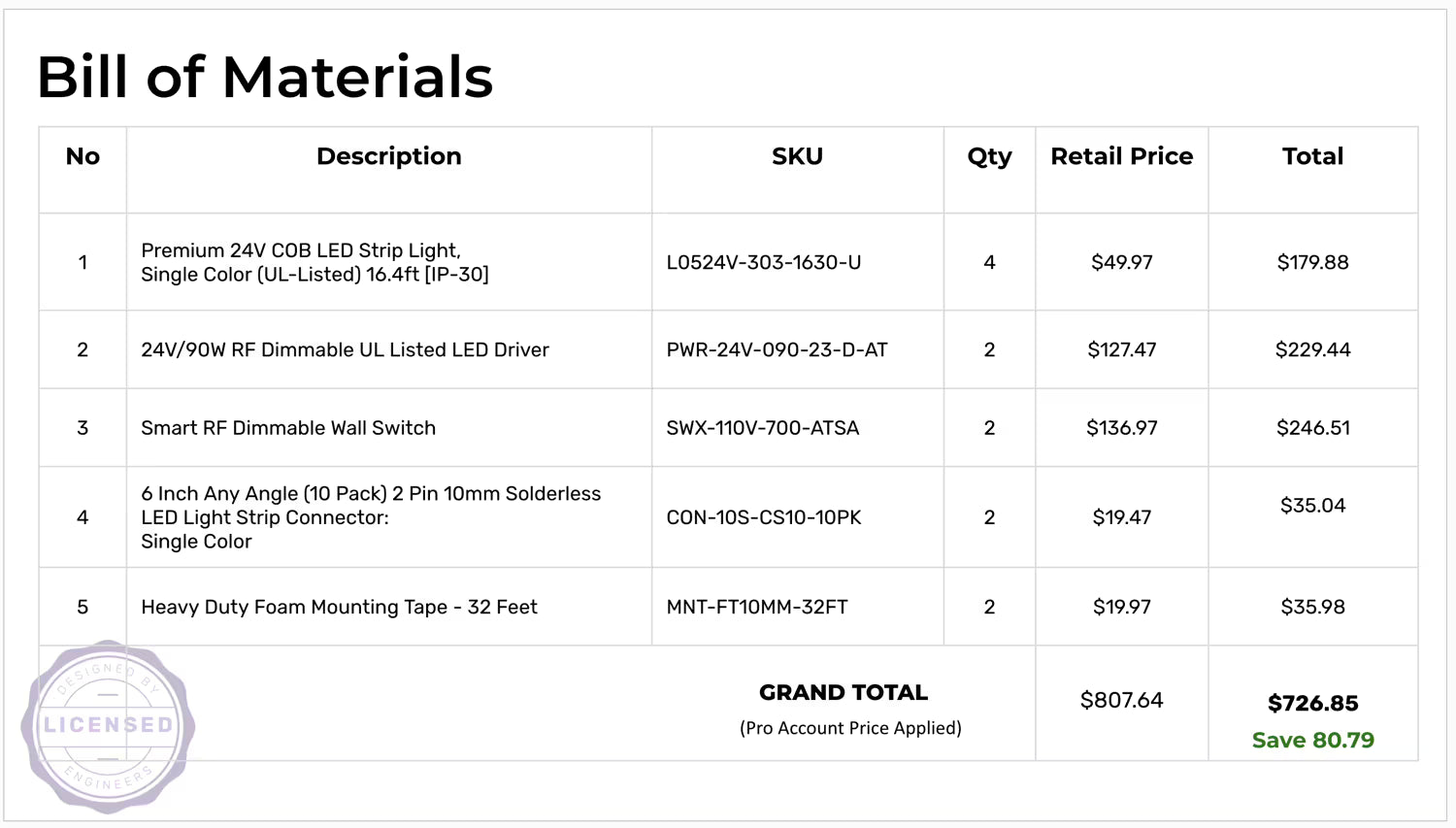Click the $35.98 total cell
Viewport: 1456px width, 828px height.
click(1312, 607)
